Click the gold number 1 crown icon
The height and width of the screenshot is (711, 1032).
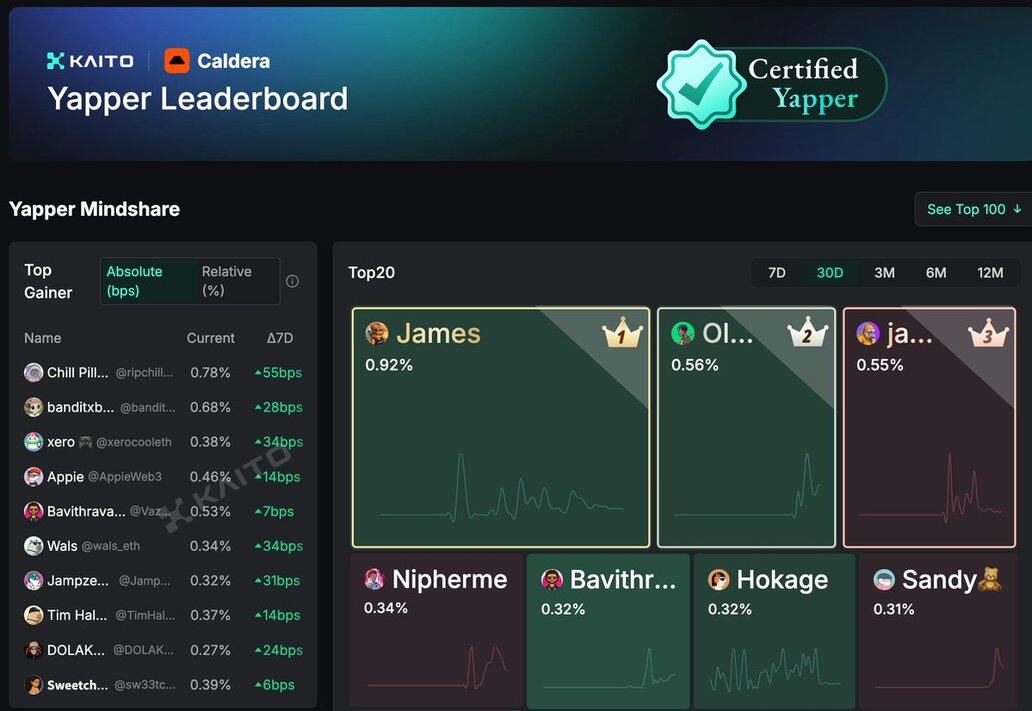tap(622, 335)
